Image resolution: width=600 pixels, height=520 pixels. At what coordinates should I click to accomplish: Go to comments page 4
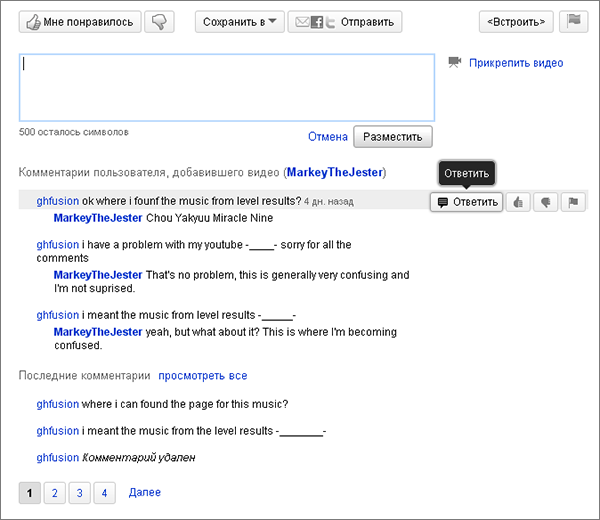point(105,492)
